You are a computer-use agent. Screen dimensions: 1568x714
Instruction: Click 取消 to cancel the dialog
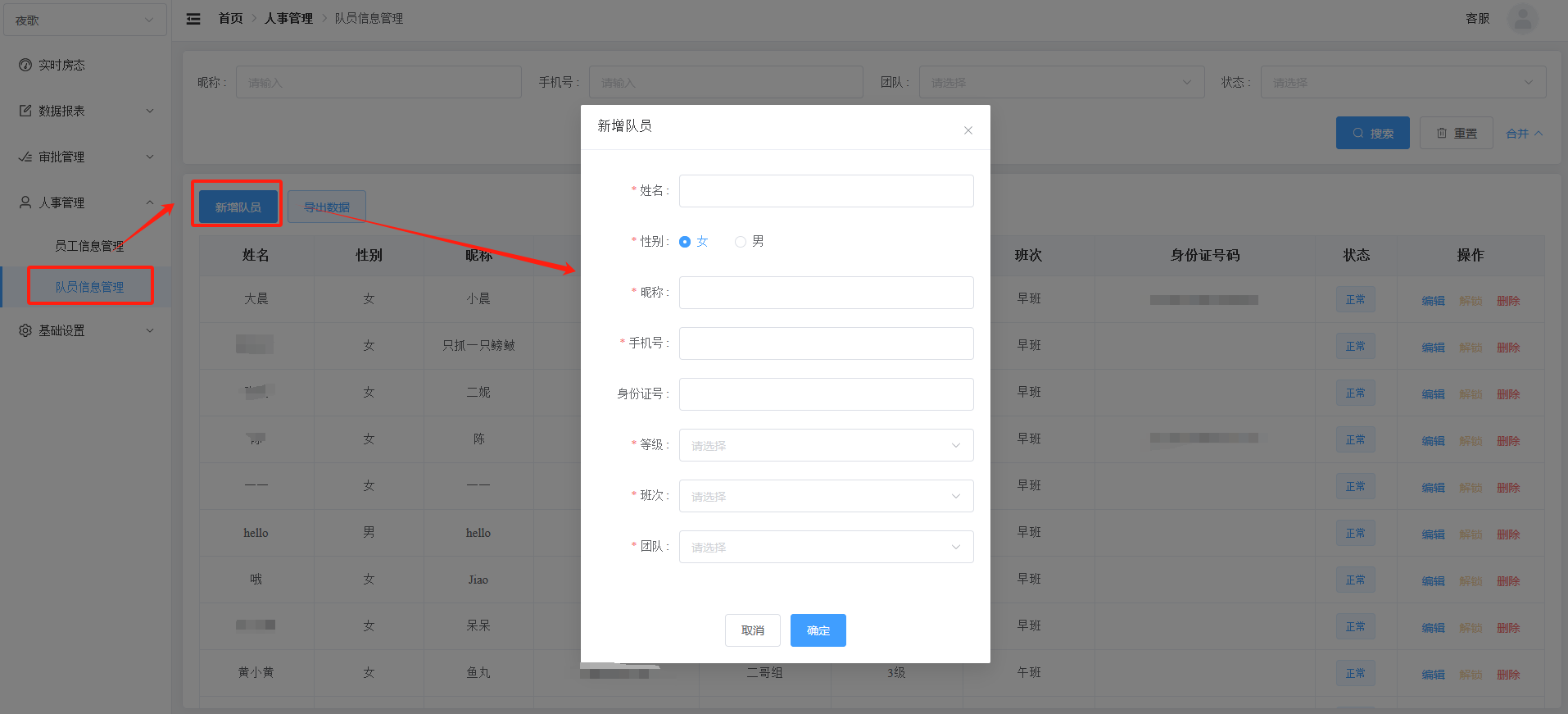click(752, 630)
